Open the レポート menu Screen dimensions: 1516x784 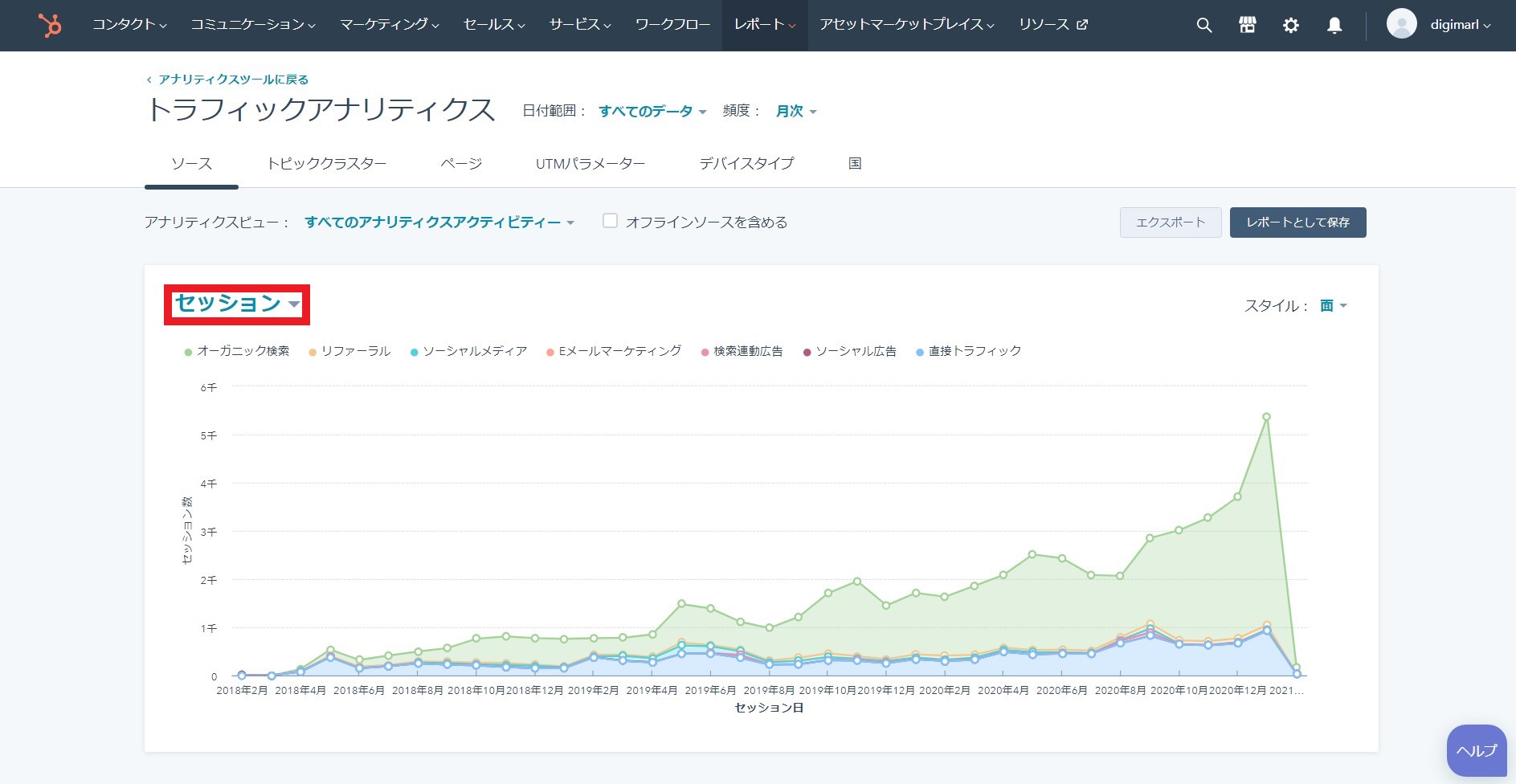point(765,25)
